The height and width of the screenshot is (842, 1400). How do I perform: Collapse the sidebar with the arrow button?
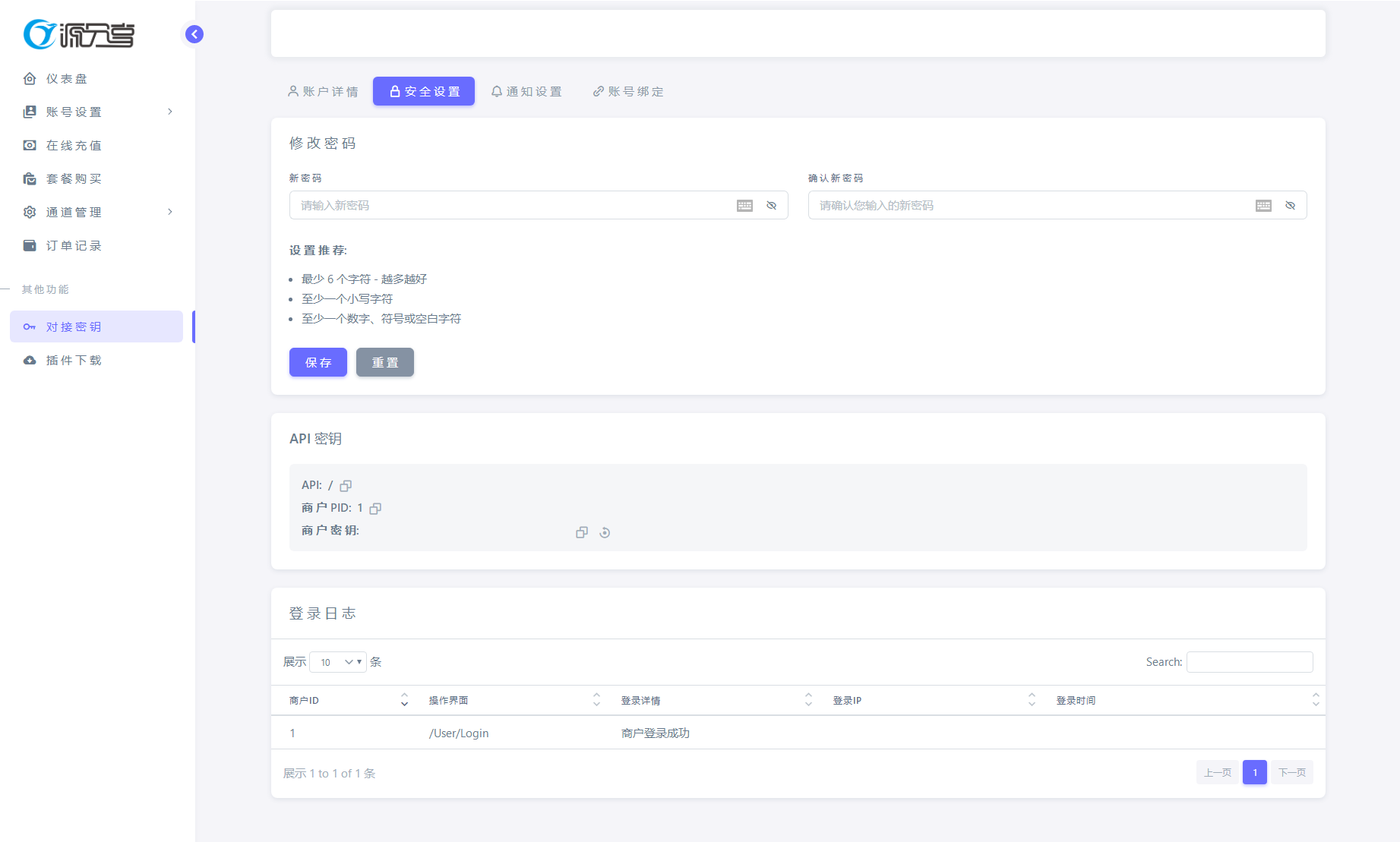point(194,34)
